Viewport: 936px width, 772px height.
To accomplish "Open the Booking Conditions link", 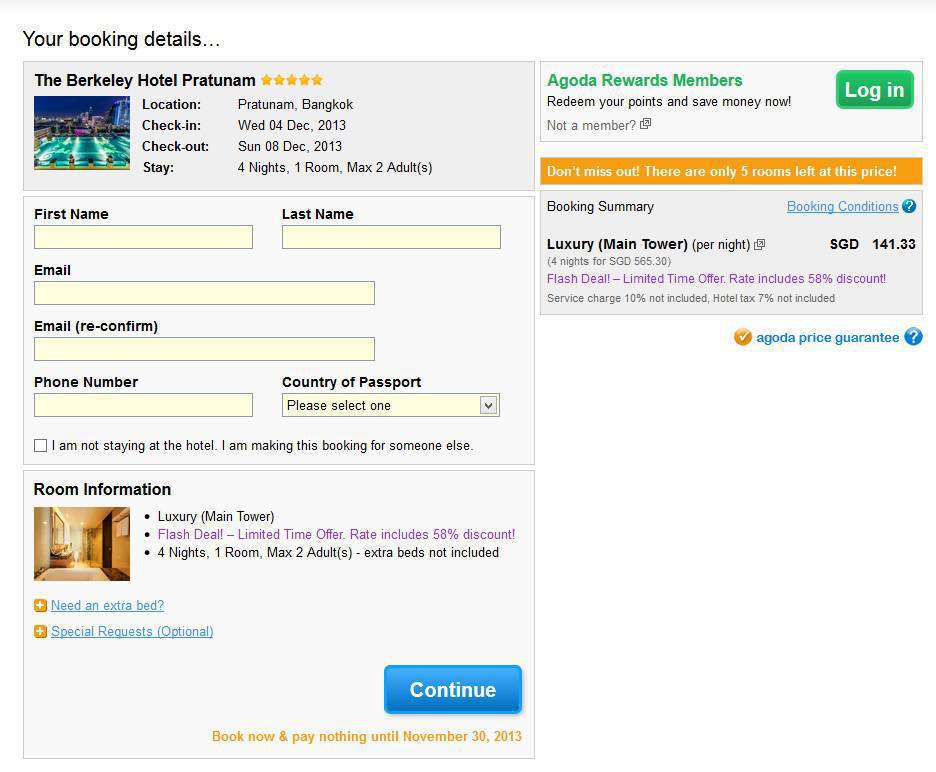I will pyautogui.click(x=842, y=206).
